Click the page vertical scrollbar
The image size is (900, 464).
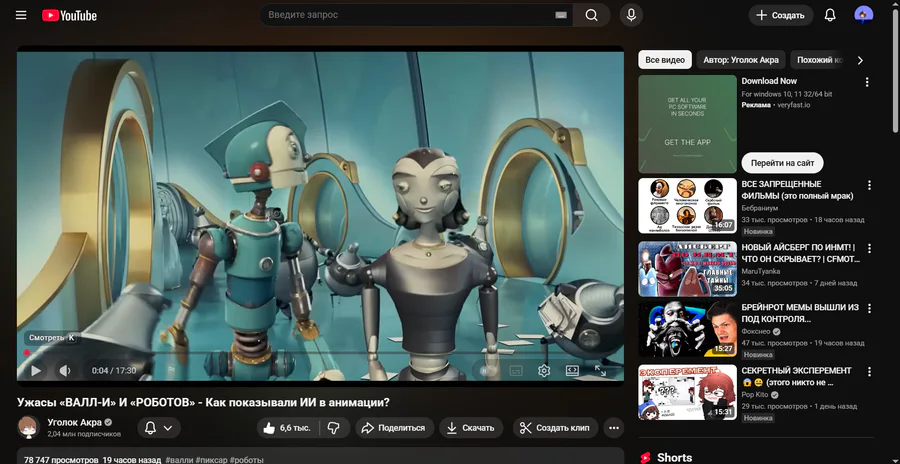pyautogui.click(x=895, y=69)
